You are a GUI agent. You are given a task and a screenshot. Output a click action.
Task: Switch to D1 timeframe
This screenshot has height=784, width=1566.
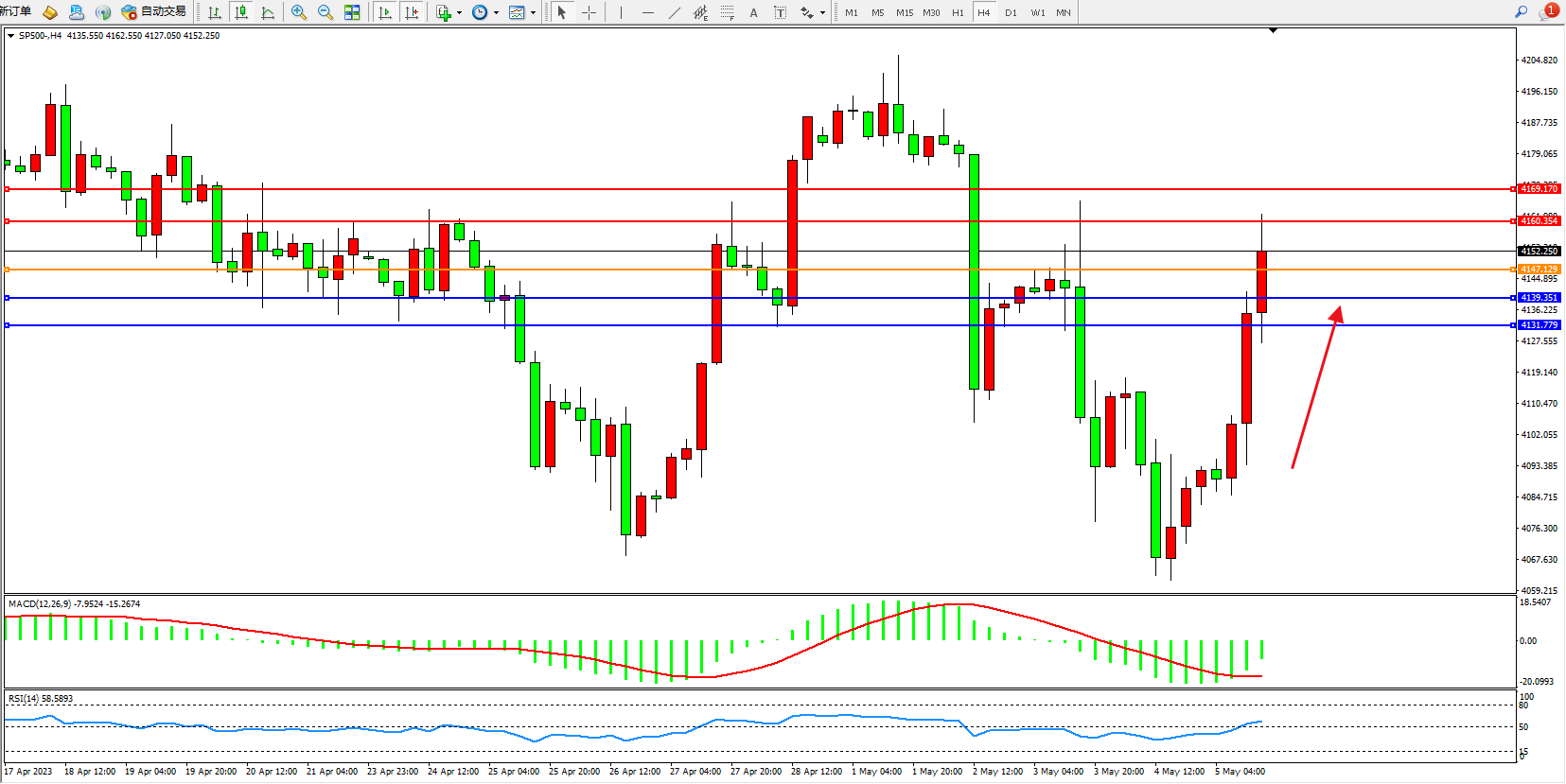pyautogui.click(x=1011, y=12)
